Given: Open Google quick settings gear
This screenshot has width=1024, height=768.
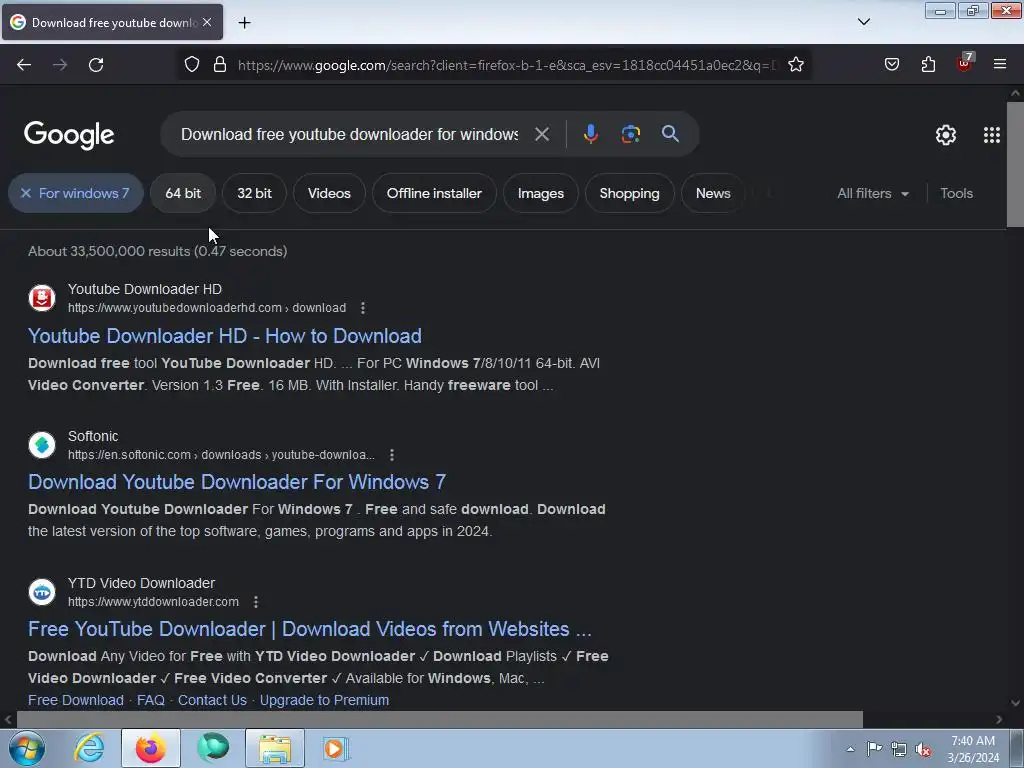Looking at the screenshot, I should (946, 135).
